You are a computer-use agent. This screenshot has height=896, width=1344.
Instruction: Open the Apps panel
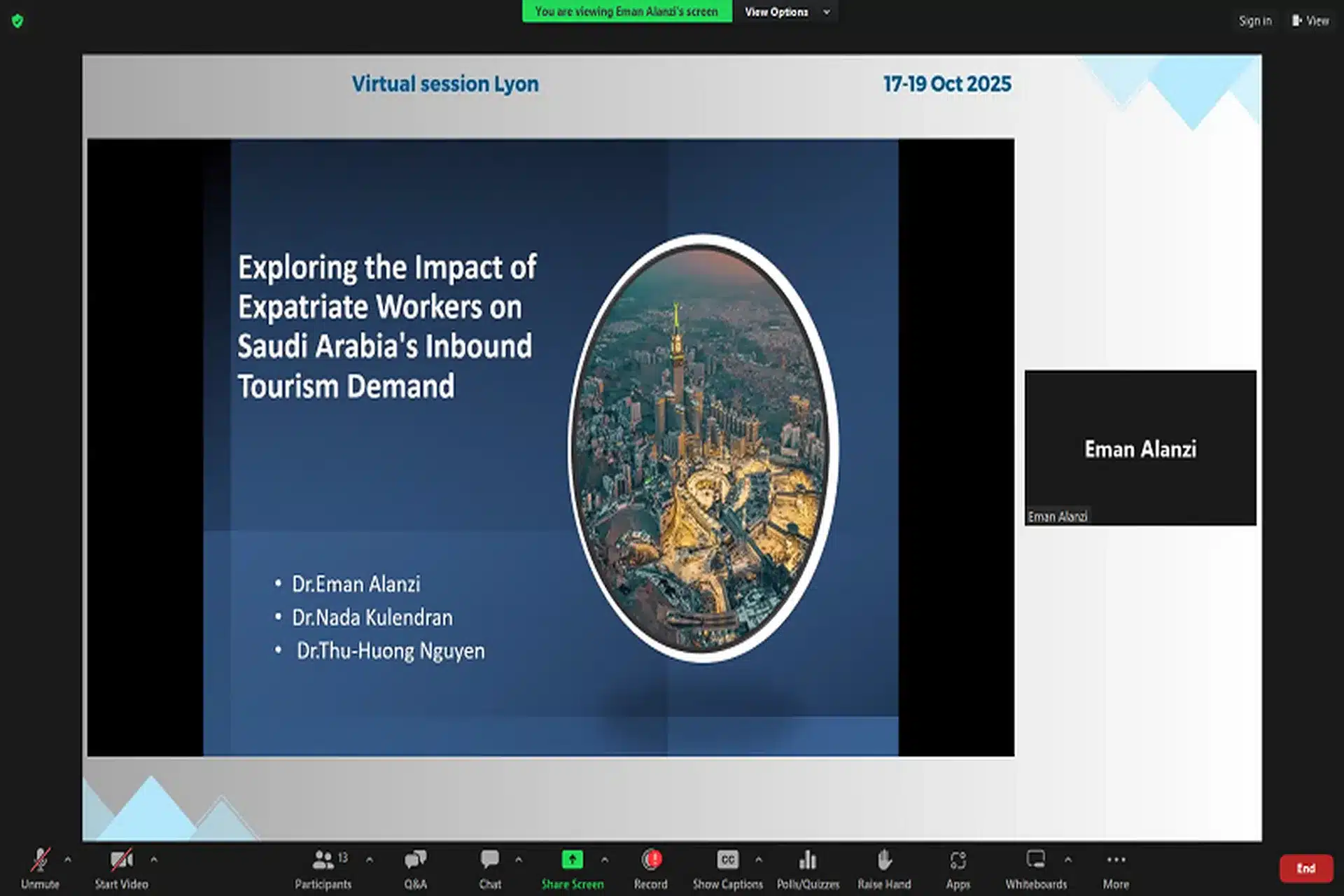pos(958,860)
